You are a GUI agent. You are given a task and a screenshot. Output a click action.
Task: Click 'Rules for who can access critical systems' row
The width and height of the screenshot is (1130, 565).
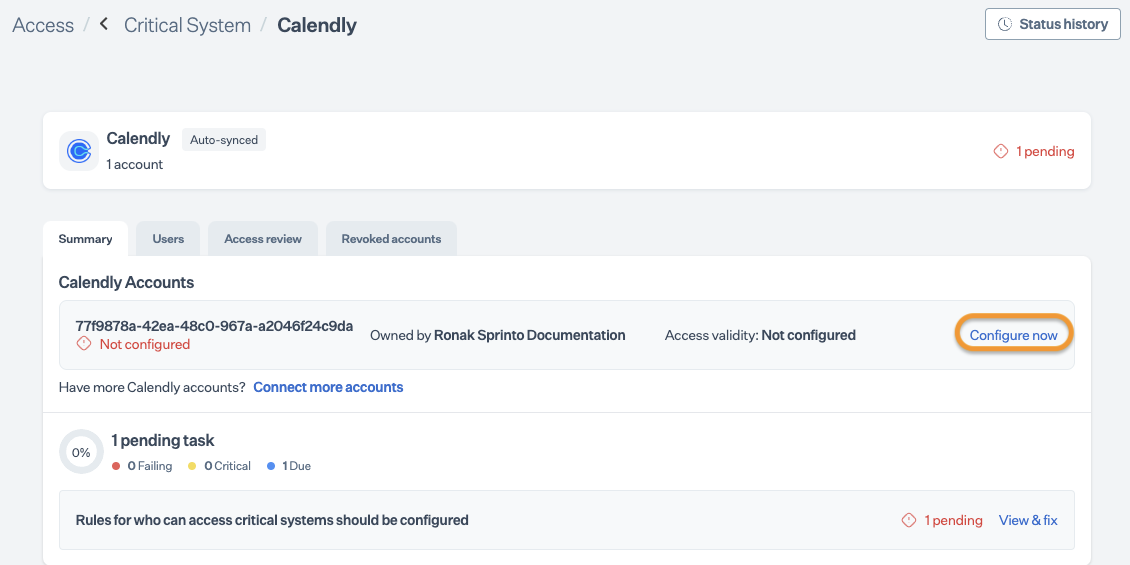(x=566, y=520)
